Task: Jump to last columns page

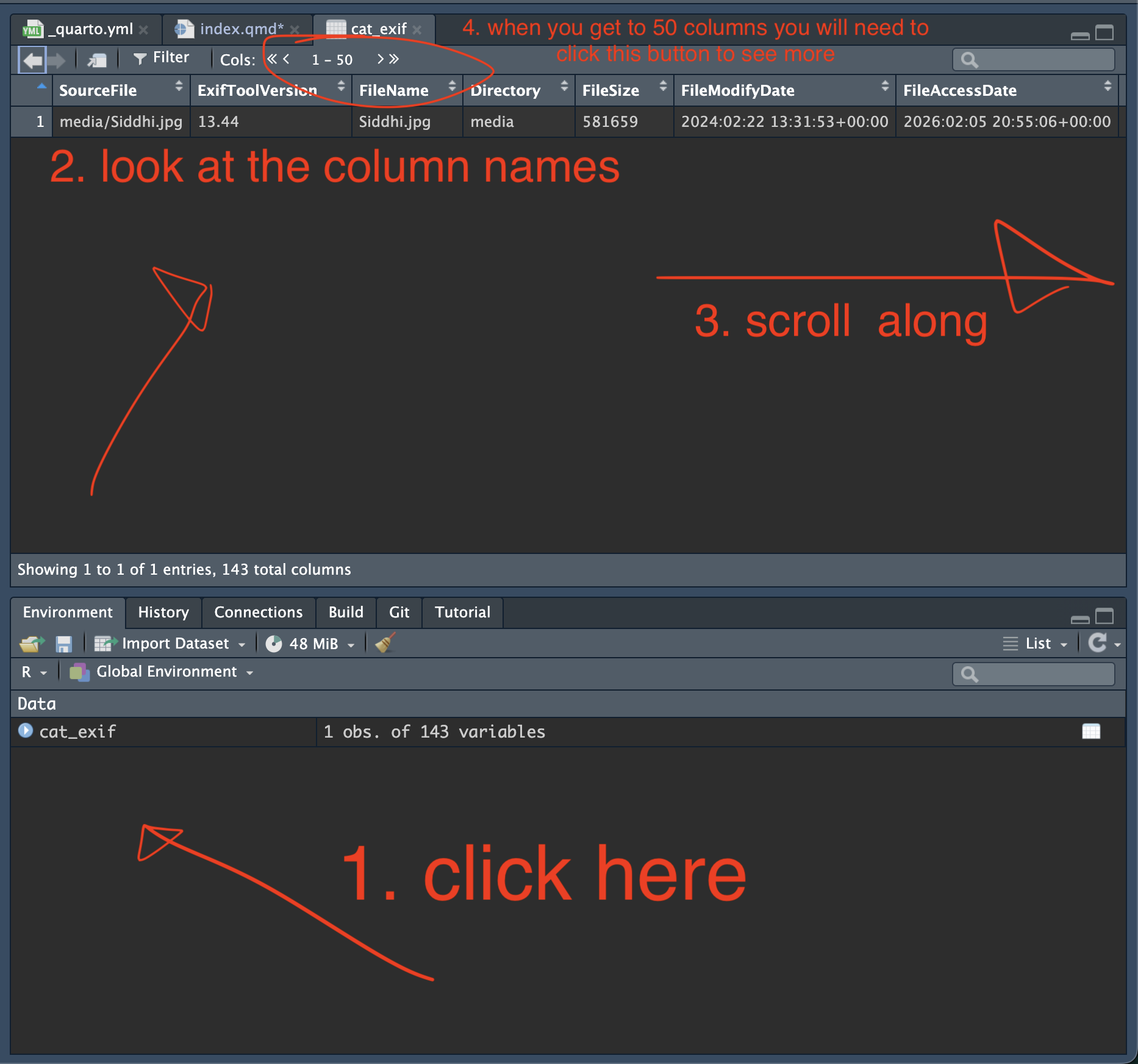Action: (394, 59)
